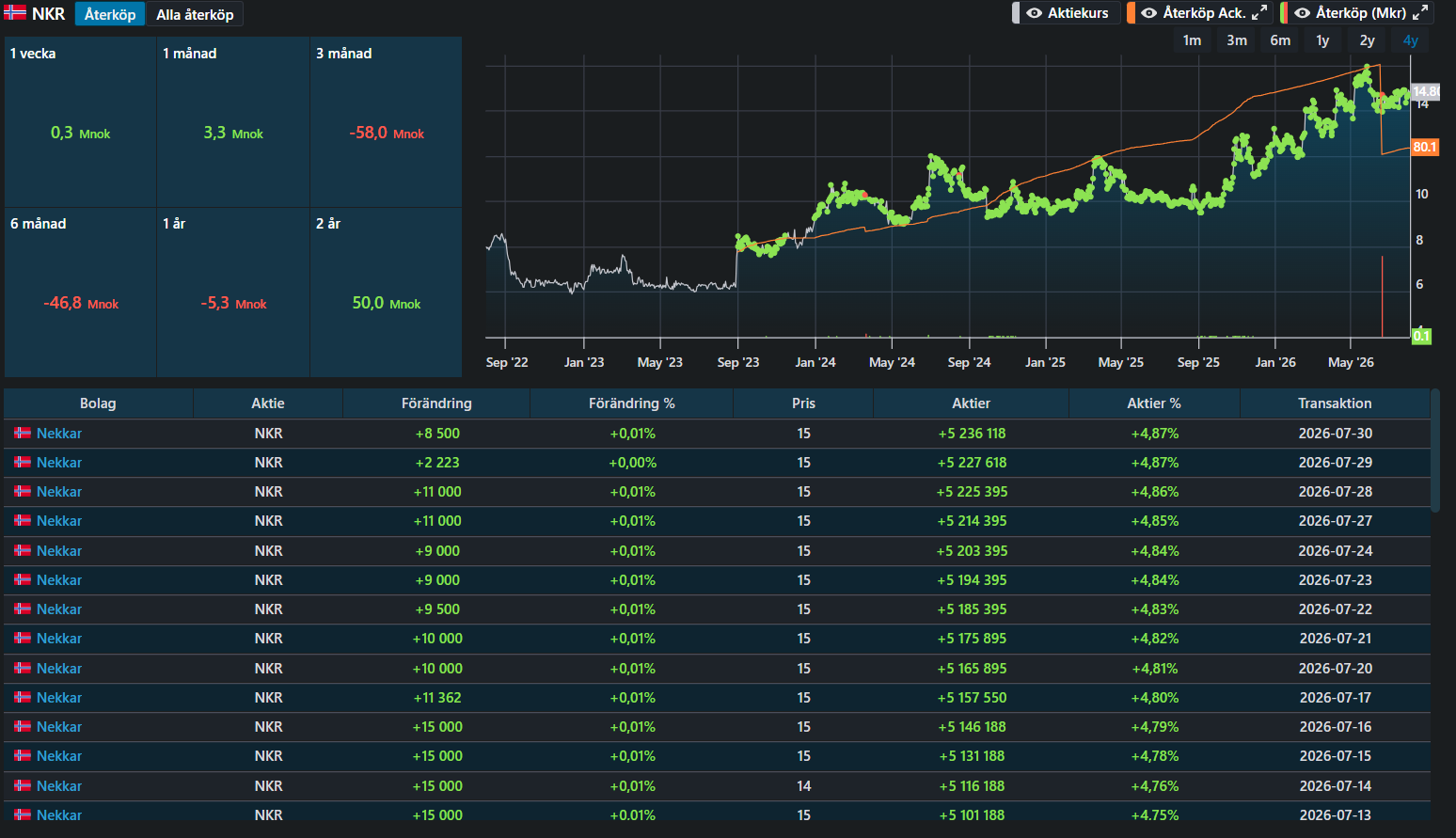Toggle Återköp Ack. eye icon
1456x838 pixels.
[x=1148, y=13]
